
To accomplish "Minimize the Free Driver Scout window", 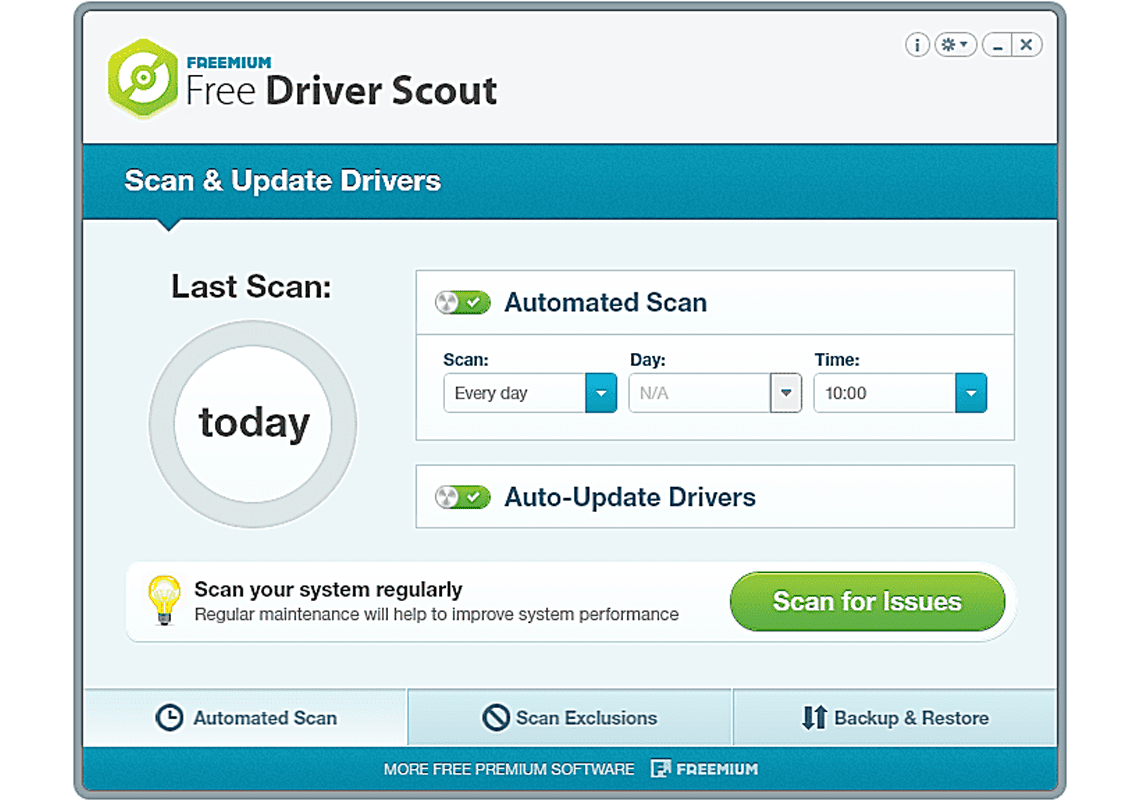I will (x=997, y=45).
